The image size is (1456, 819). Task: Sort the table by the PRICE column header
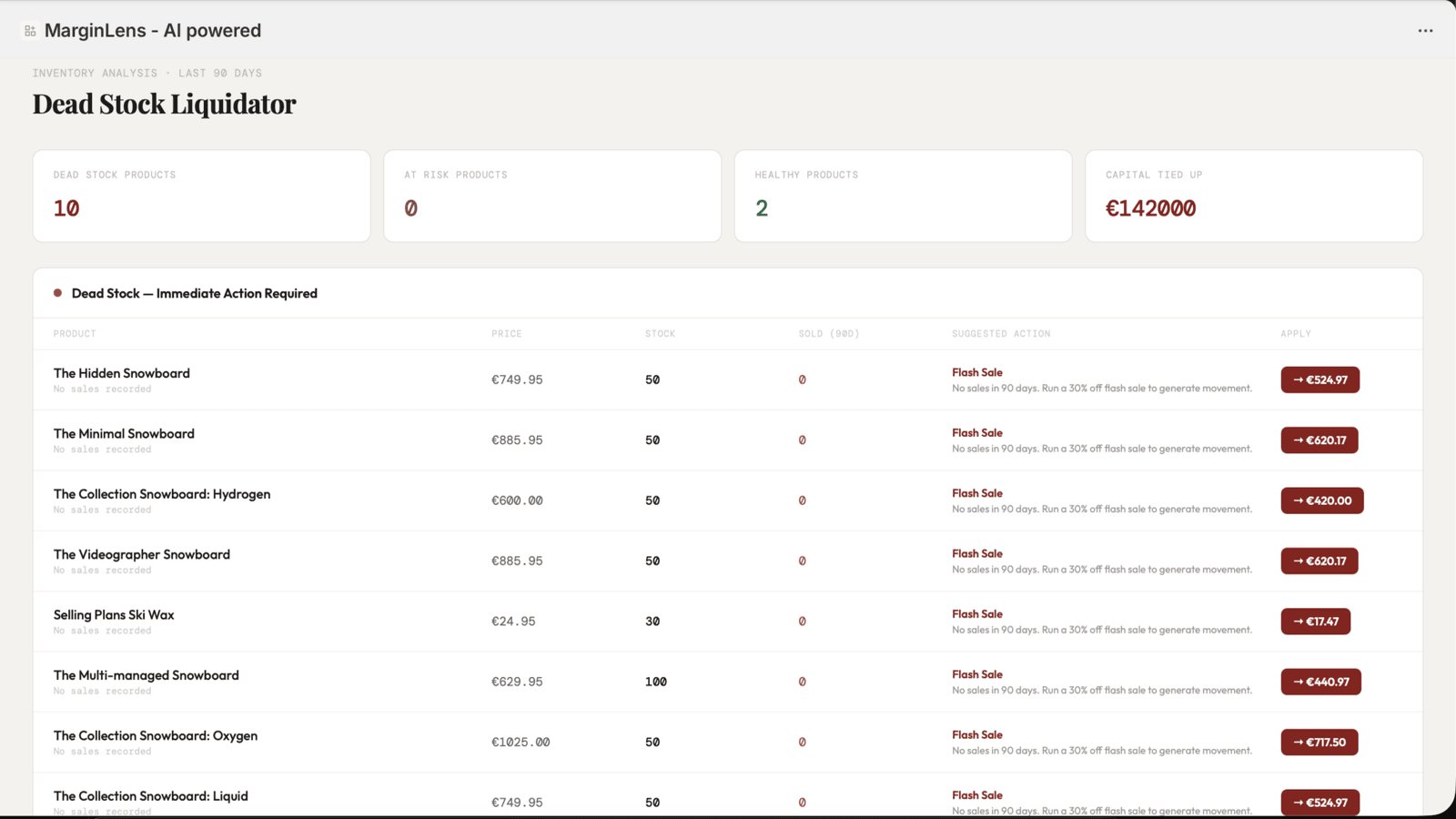[x=506, y=333]
